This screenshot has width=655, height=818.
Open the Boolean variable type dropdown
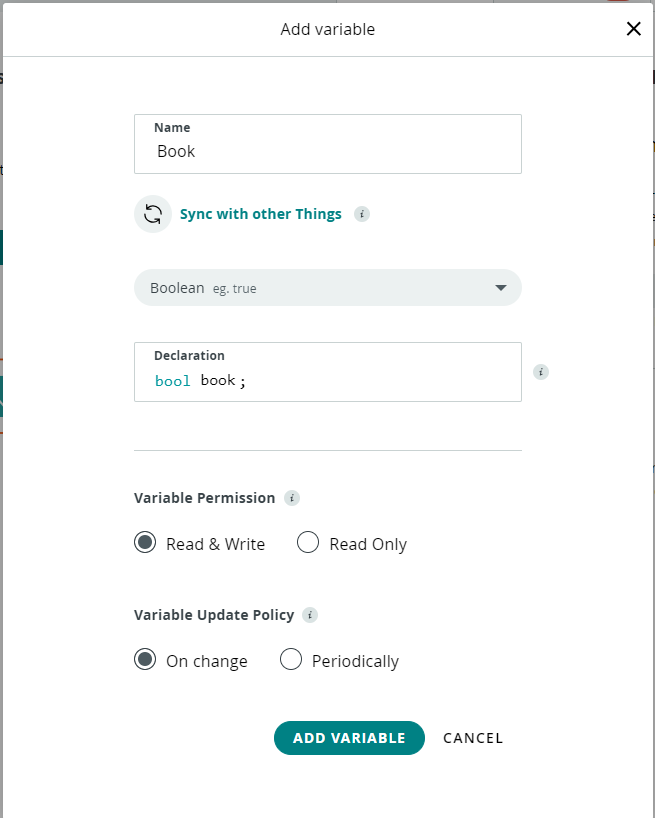(328, 287)
